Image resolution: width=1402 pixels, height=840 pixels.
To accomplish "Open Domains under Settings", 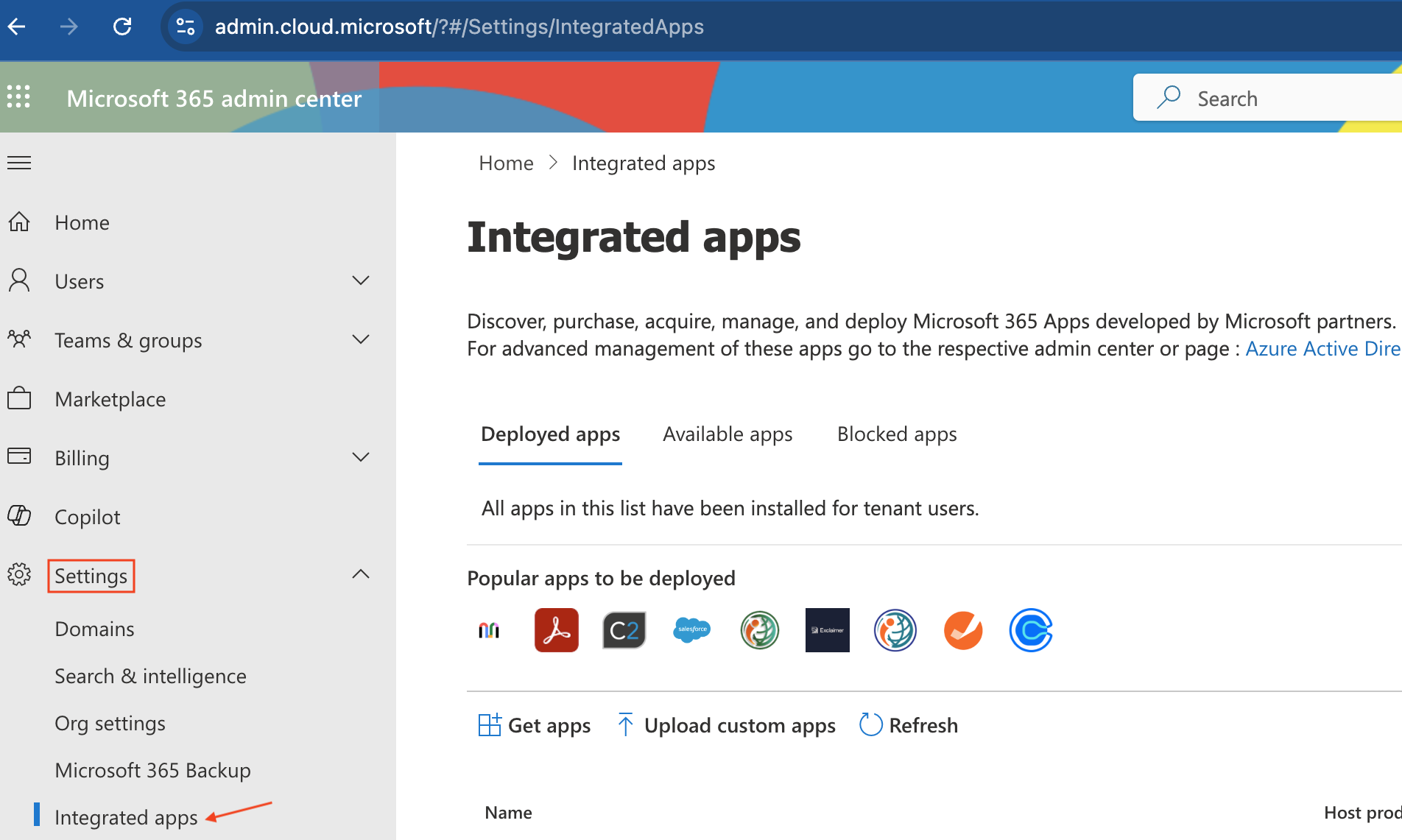I will (x=95, y=629).
